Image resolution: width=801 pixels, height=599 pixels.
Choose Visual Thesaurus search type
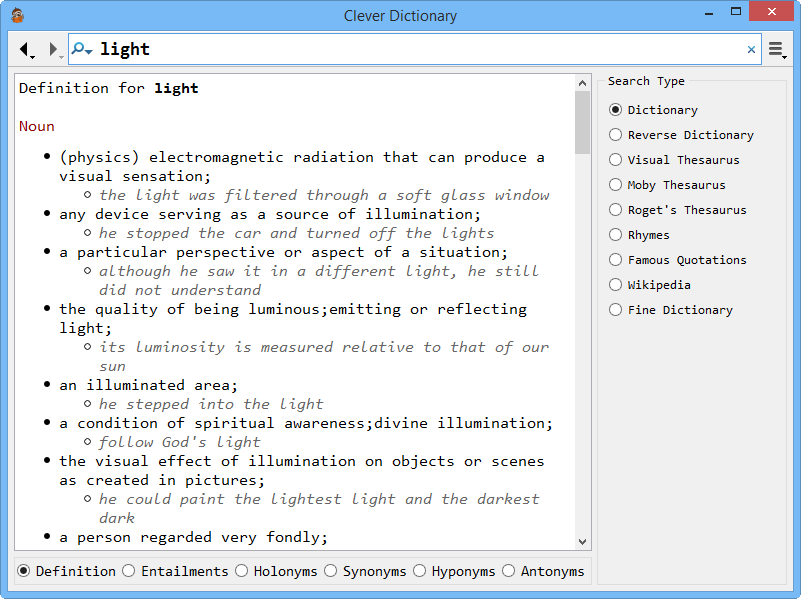click(674, 160)
